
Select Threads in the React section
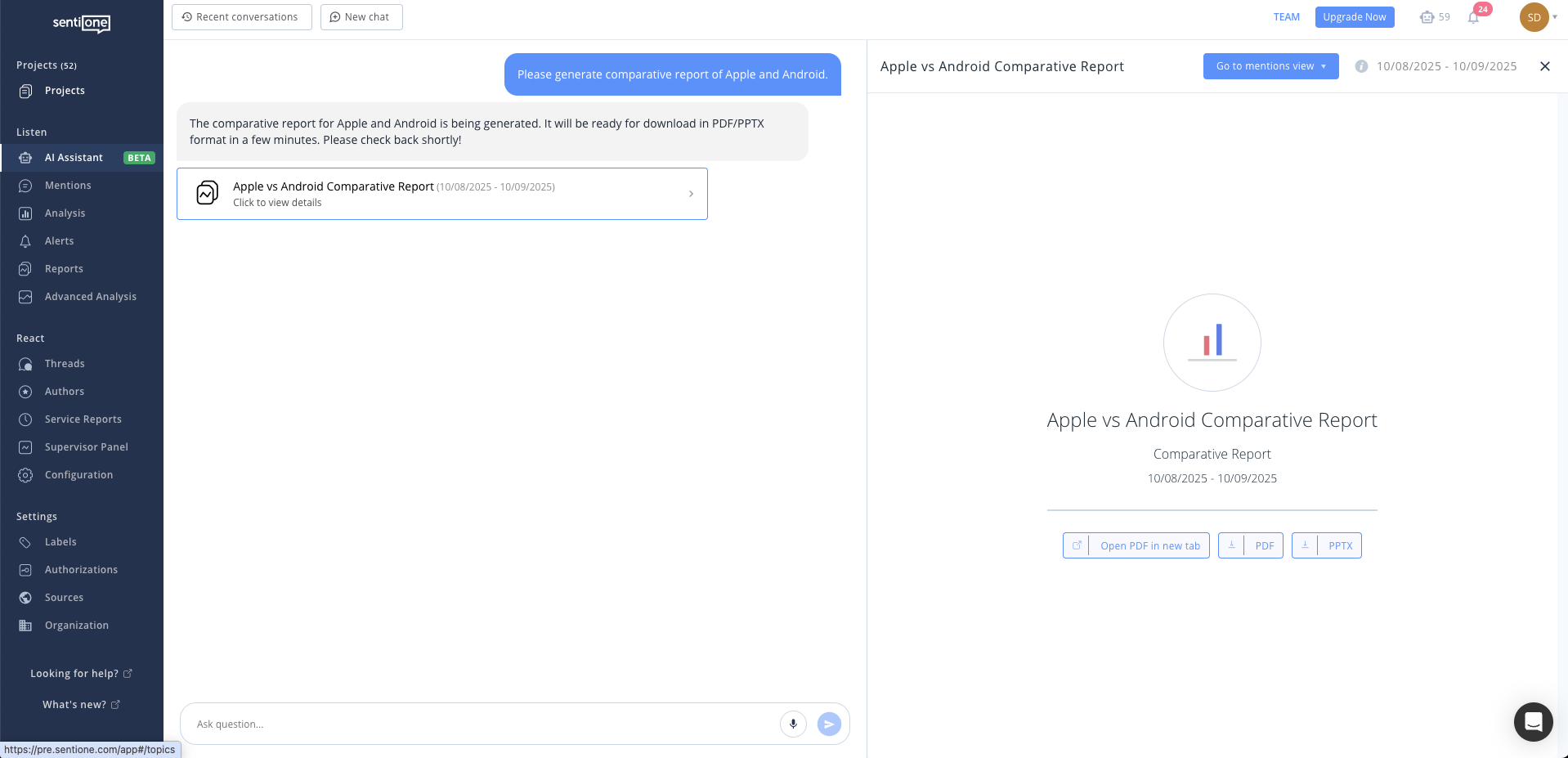(65, 364)
